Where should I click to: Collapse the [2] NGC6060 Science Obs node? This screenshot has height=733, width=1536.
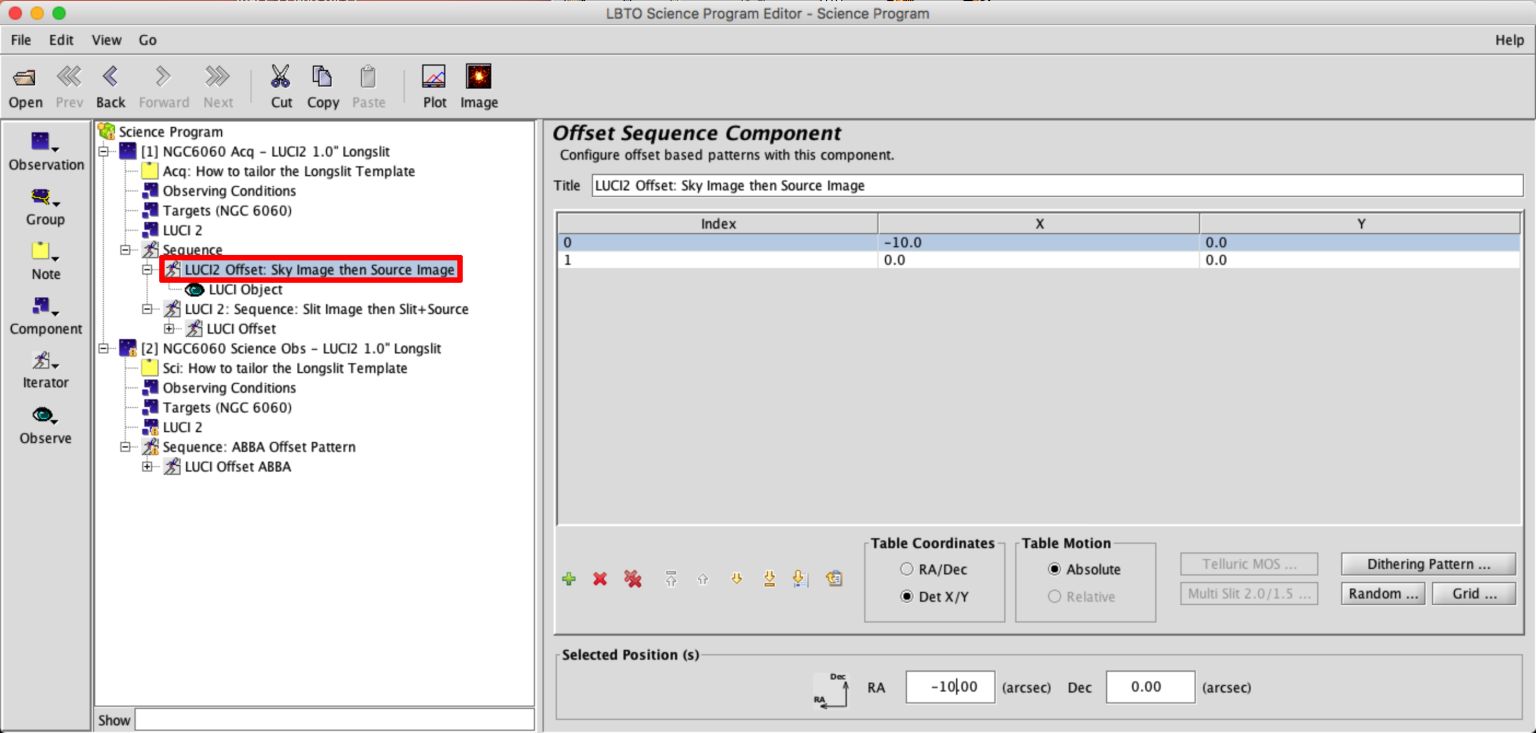click(103, 348)
